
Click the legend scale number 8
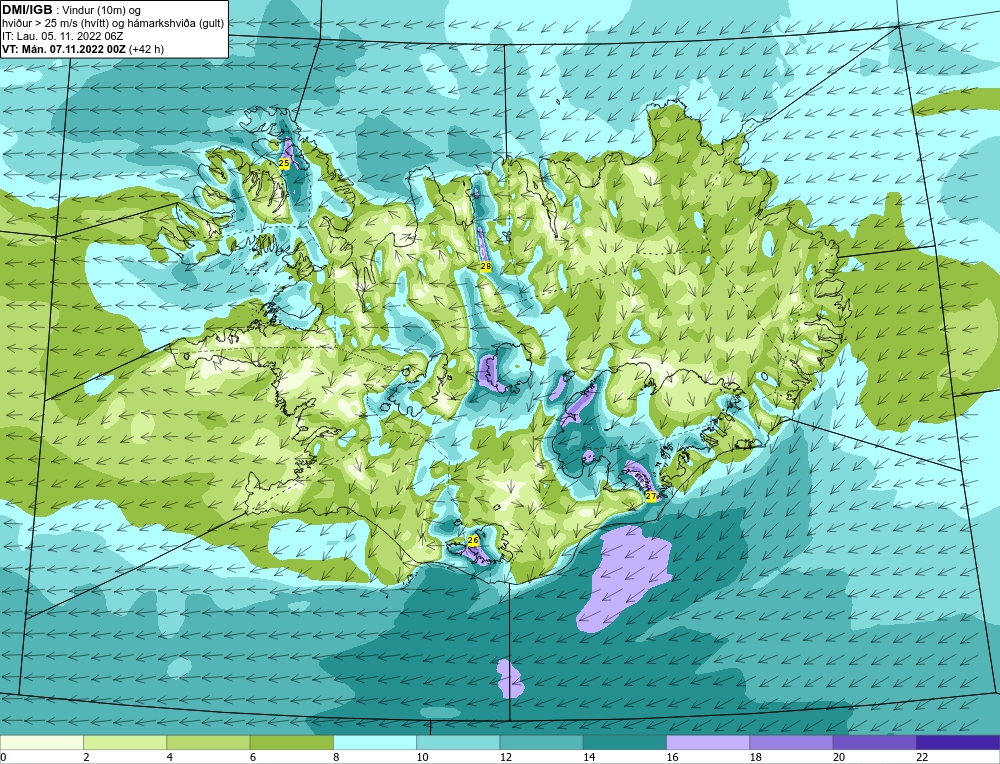(335, 757)
